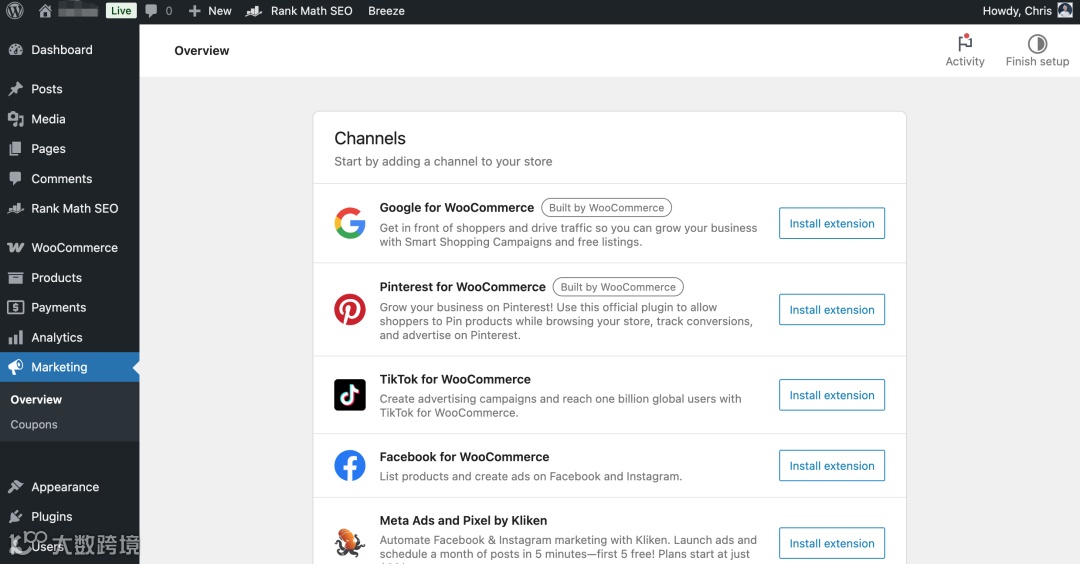The height and width of the screenshot is (564, 1080).
Task: Click the TikTok logo icon
Action: click(x=350, y=395)
